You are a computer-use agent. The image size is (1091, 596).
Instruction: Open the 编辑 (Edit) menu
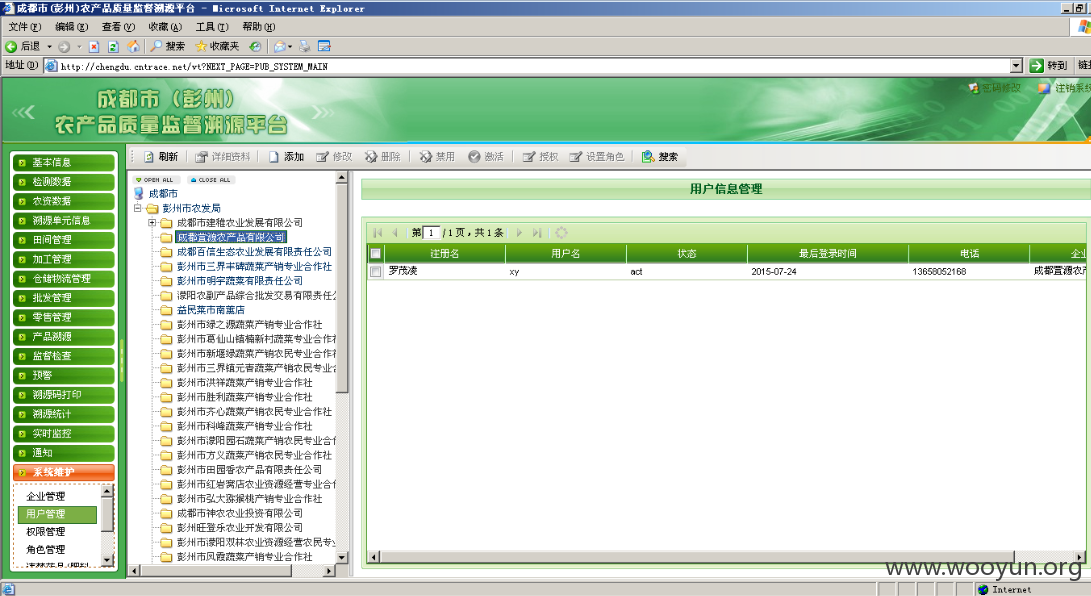coord(72,26)
